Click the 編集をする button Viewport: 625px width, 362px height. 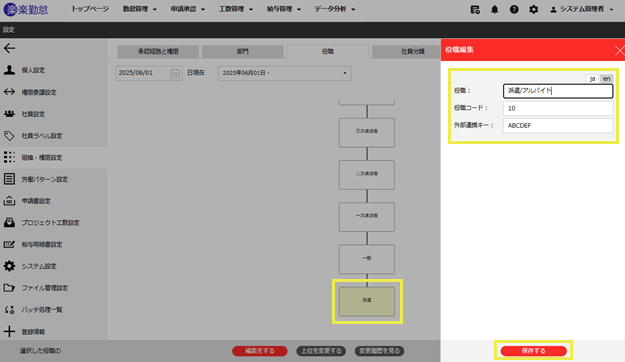(x=259, y=351)
